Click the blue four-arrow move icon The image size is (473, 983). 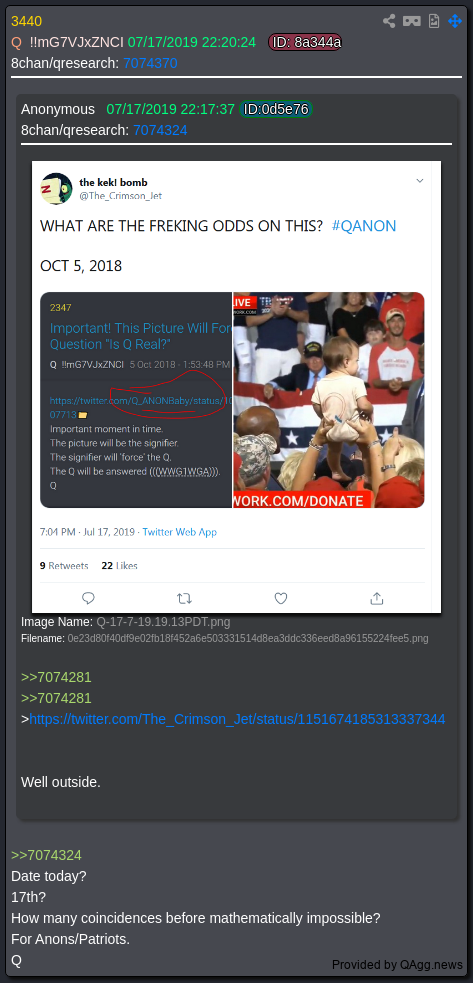coord(455,21)
